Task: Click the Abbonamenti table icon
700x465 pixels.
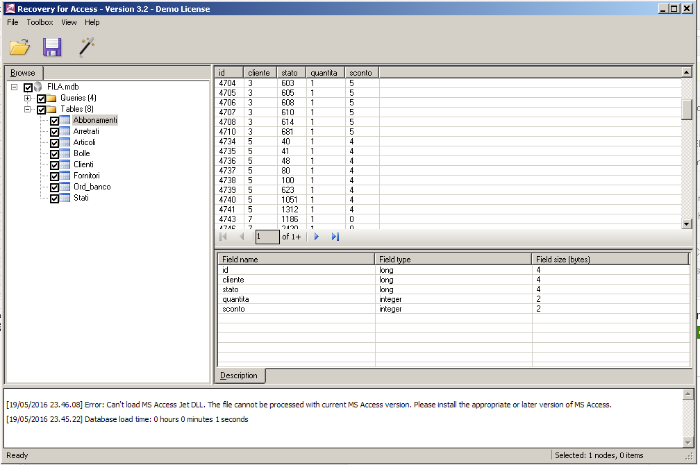Action: 65,120
